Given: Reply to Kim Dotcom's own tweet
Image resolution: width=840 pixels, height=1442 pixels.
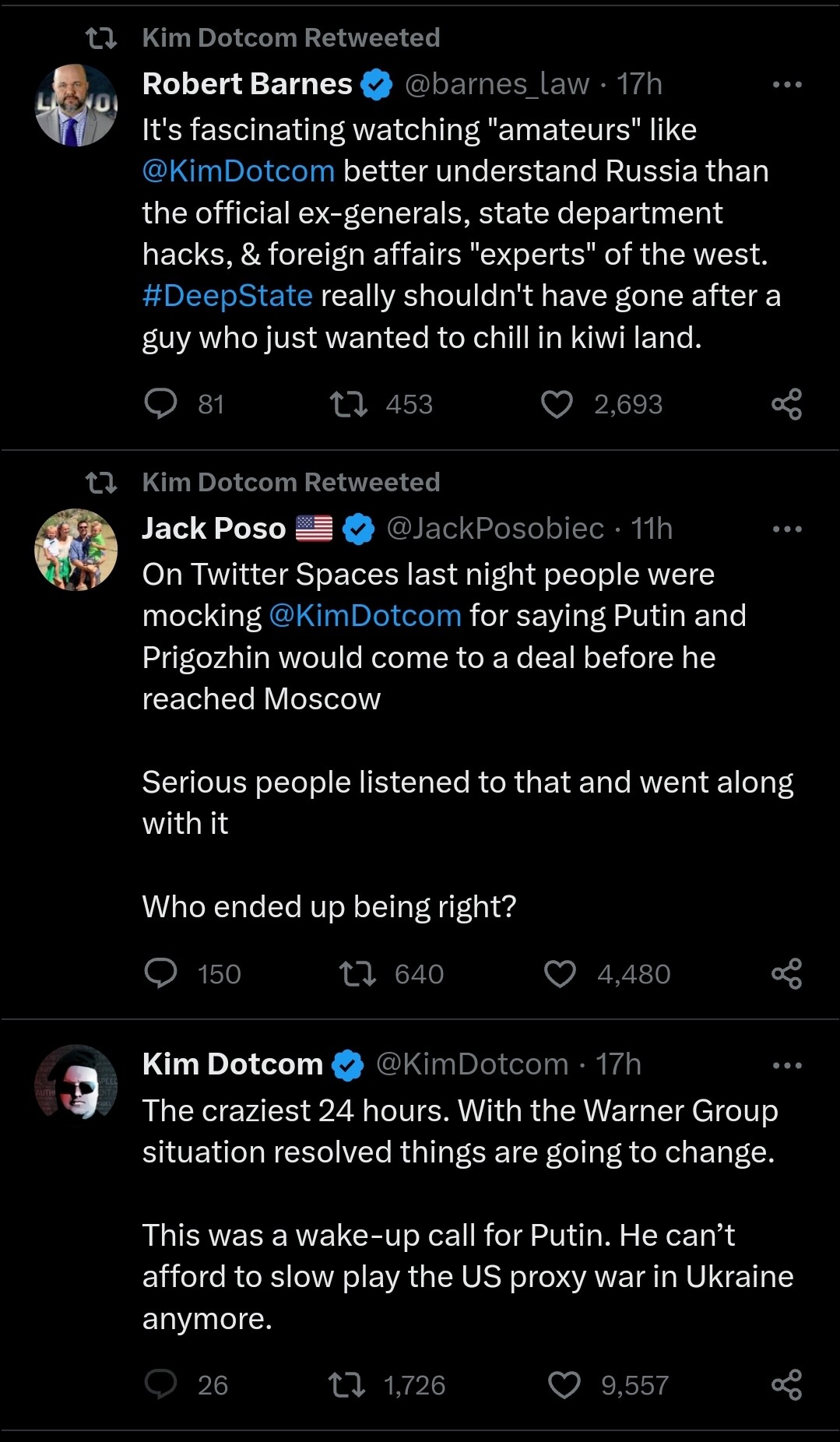Looking at the screenshot, I should (x=161, y=1385).
